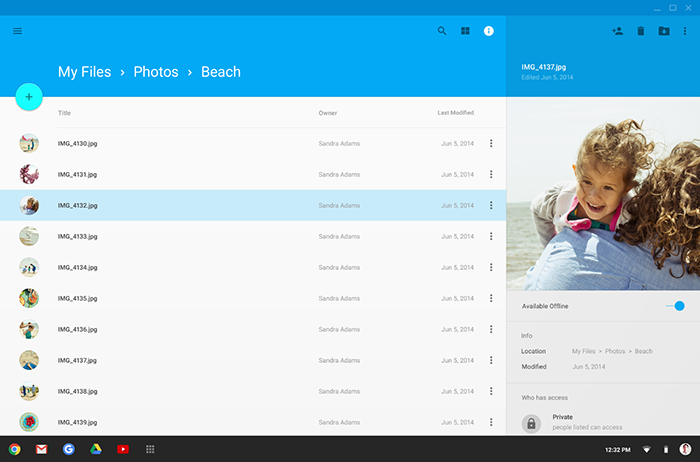700x462 pixels.
Task: Select file name IMG_4139.jpg
Action: [77, 422]
